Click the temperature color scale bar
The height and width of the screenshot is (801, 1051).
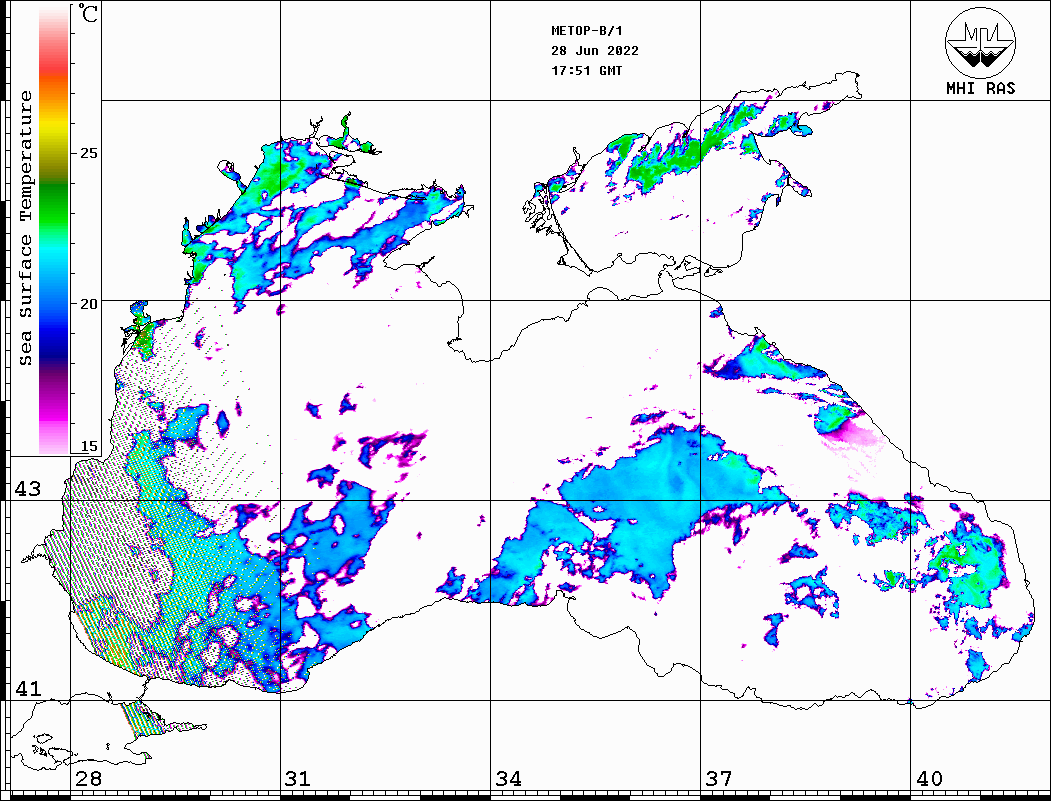[x=54, y=231]
